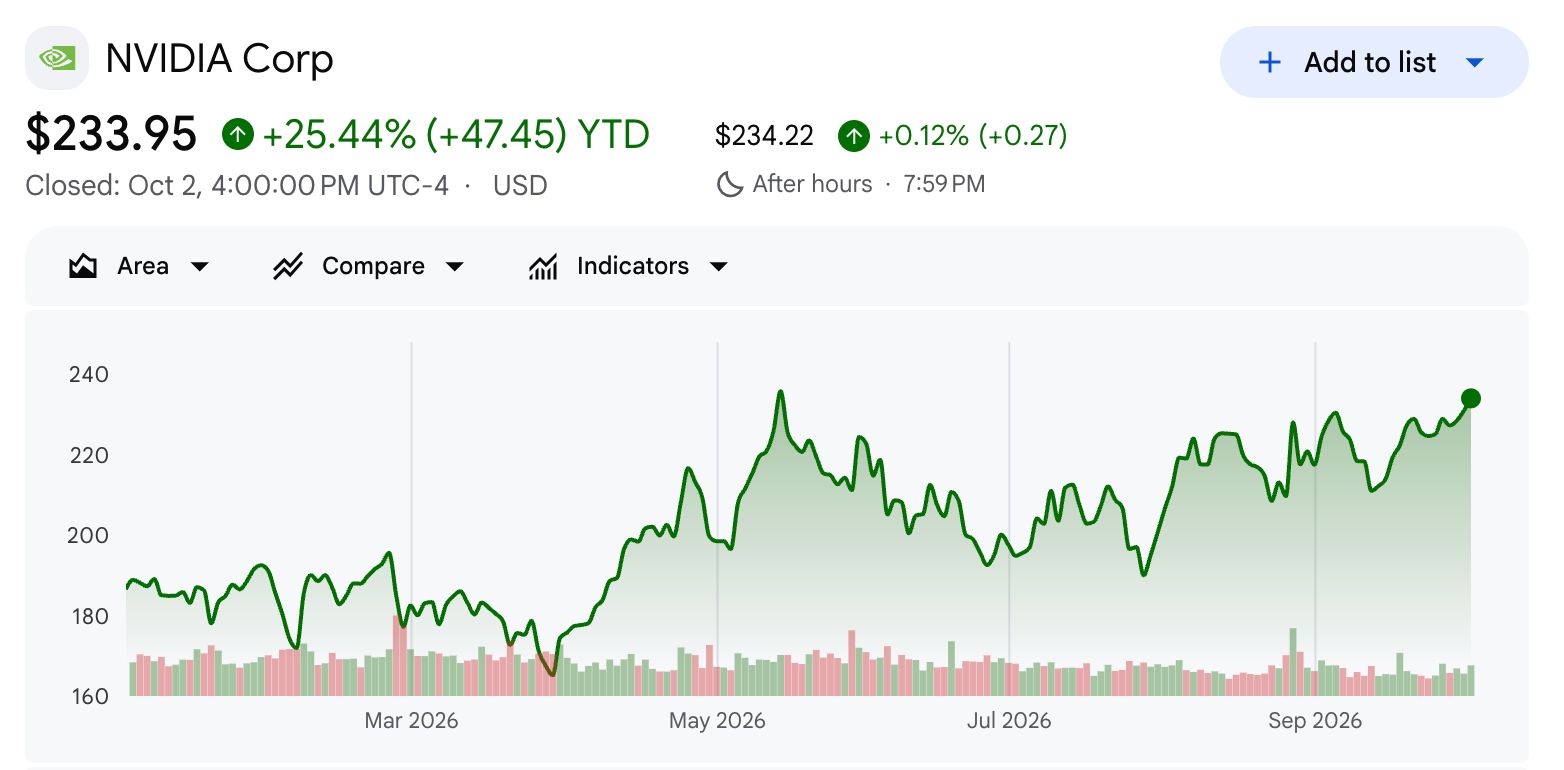Click the Mar 2026 axis label
Image resolution: width=1564 pixels, height=770 pixels.
(x=411, y=720)
